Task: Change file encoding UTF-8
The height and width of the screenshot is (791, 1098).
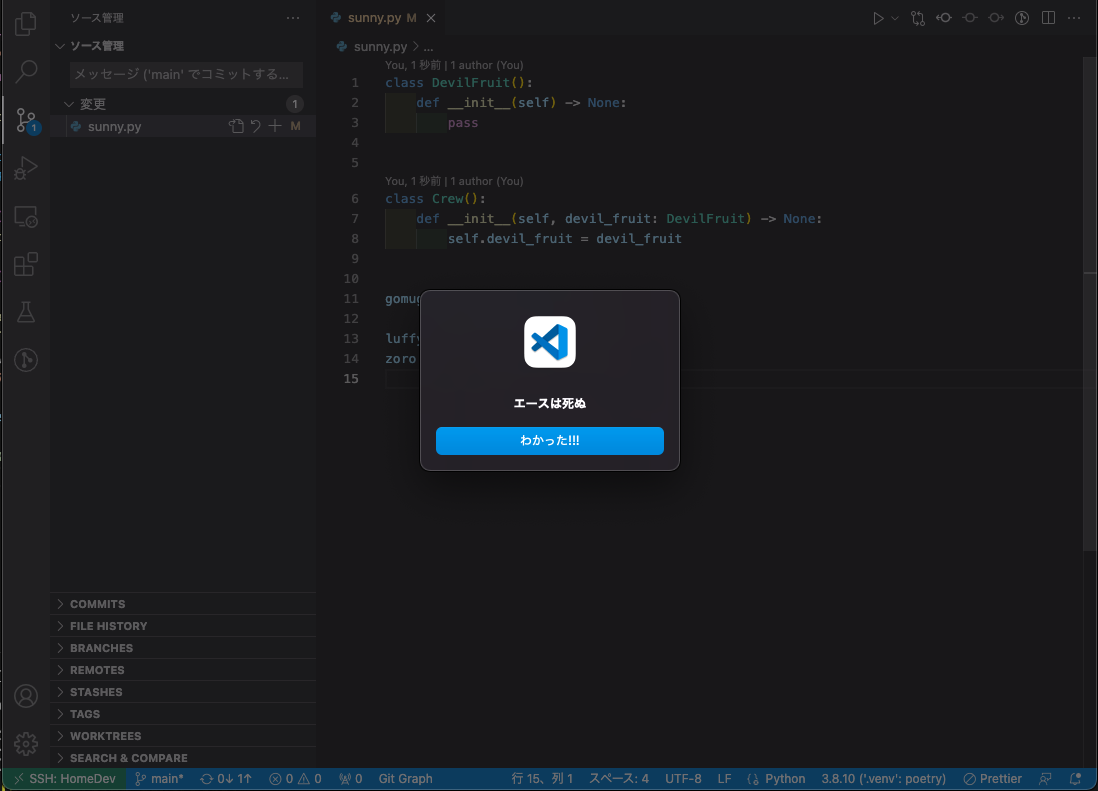Action: point(683,779)
